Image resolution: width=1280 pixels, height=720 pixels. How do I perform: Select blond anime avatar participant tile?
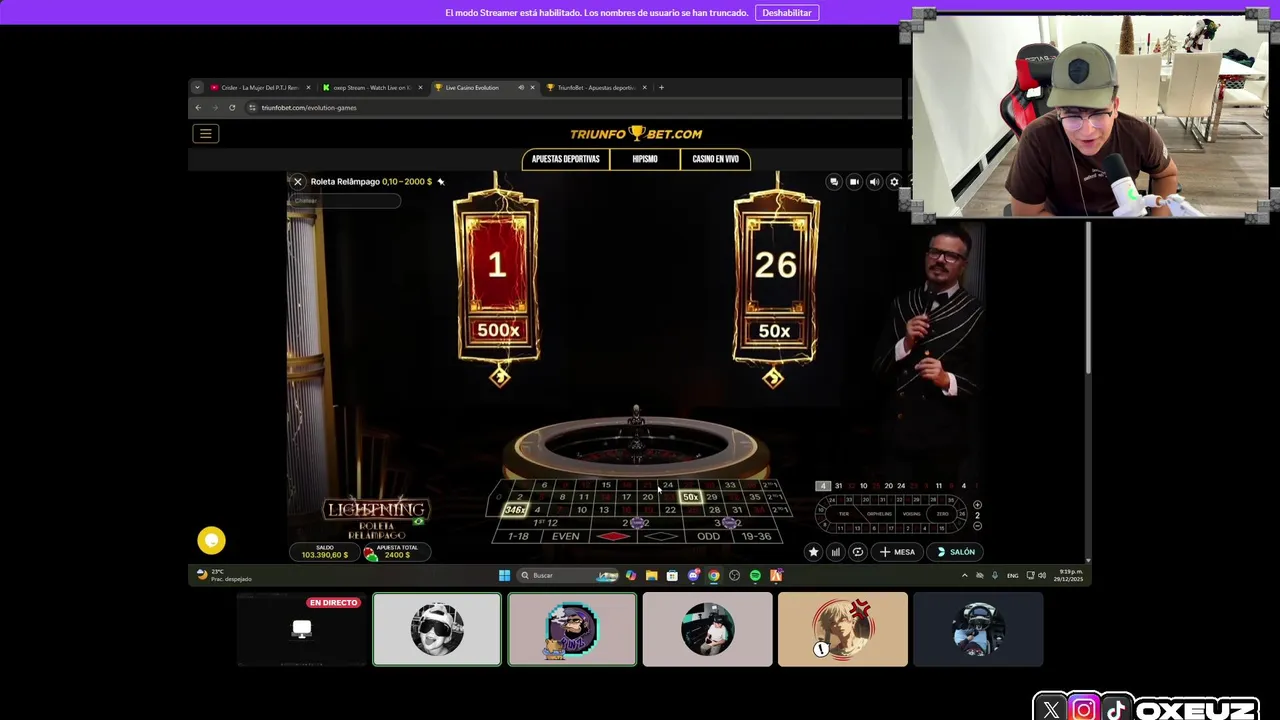tap(843, 629)
